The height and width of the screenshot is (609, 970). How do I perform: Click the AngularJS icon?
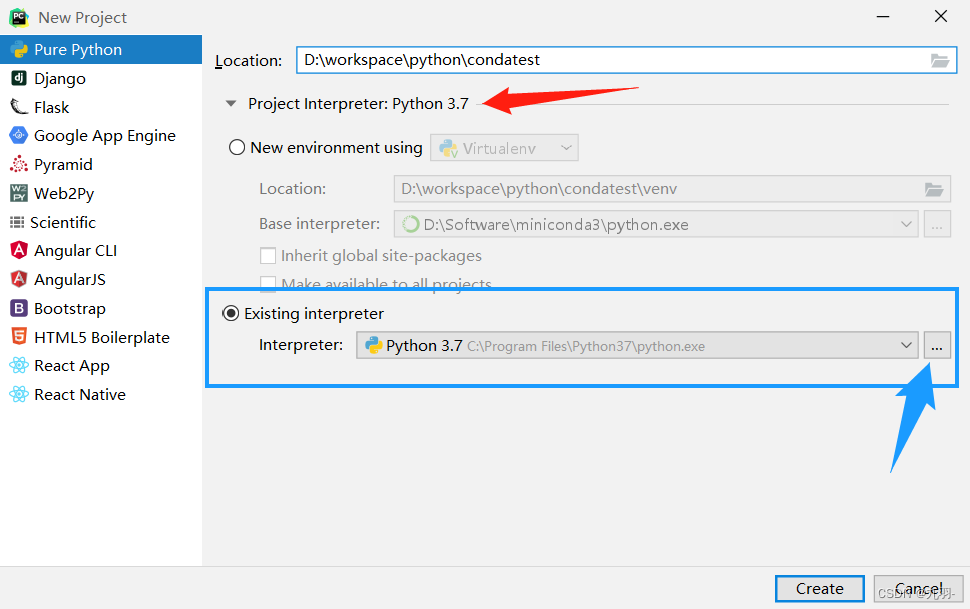[x=19, y=279]
